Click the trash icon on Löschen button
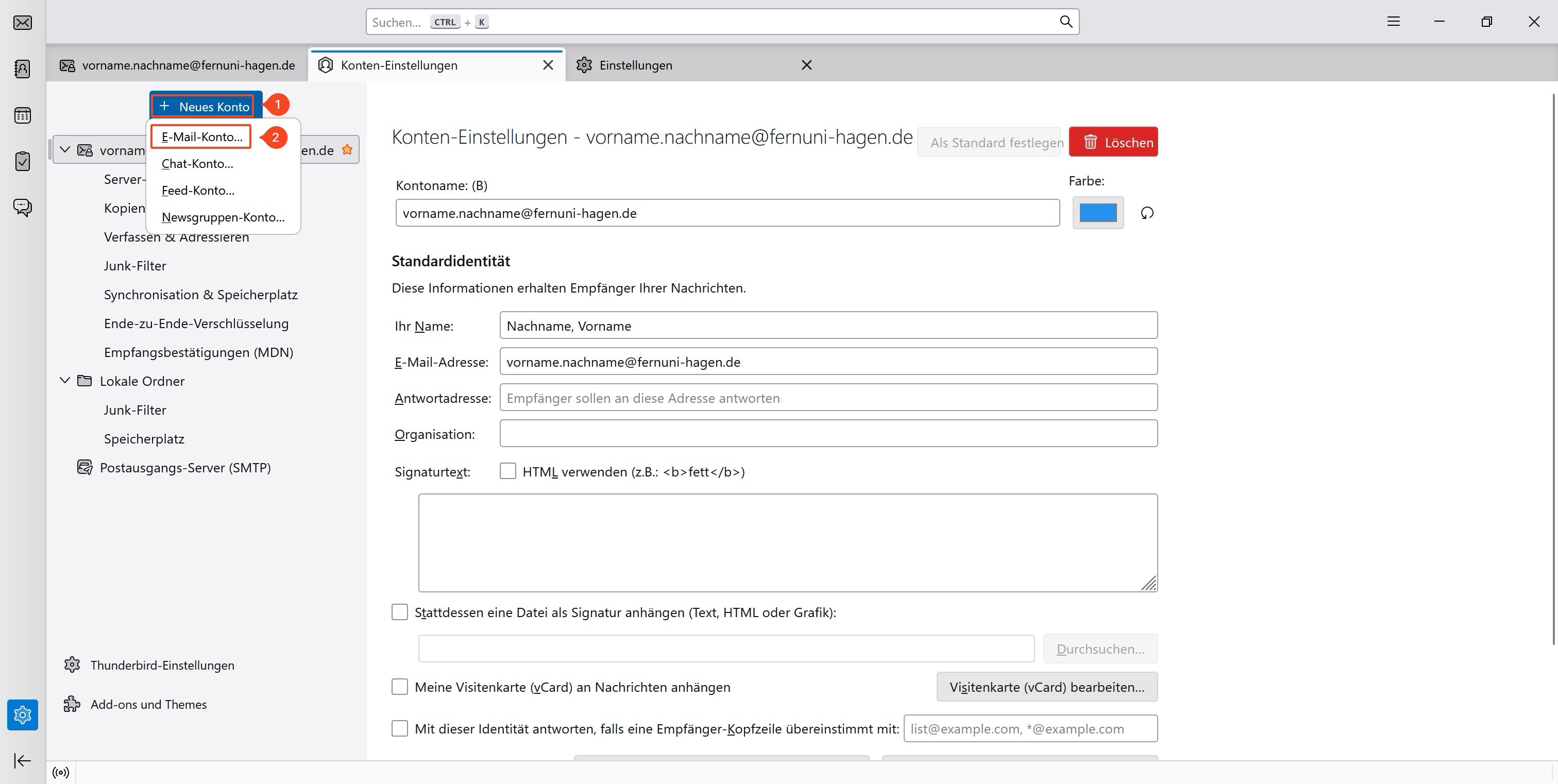1558x784 pixels. pyautogui.click(x=1090, y=142)
